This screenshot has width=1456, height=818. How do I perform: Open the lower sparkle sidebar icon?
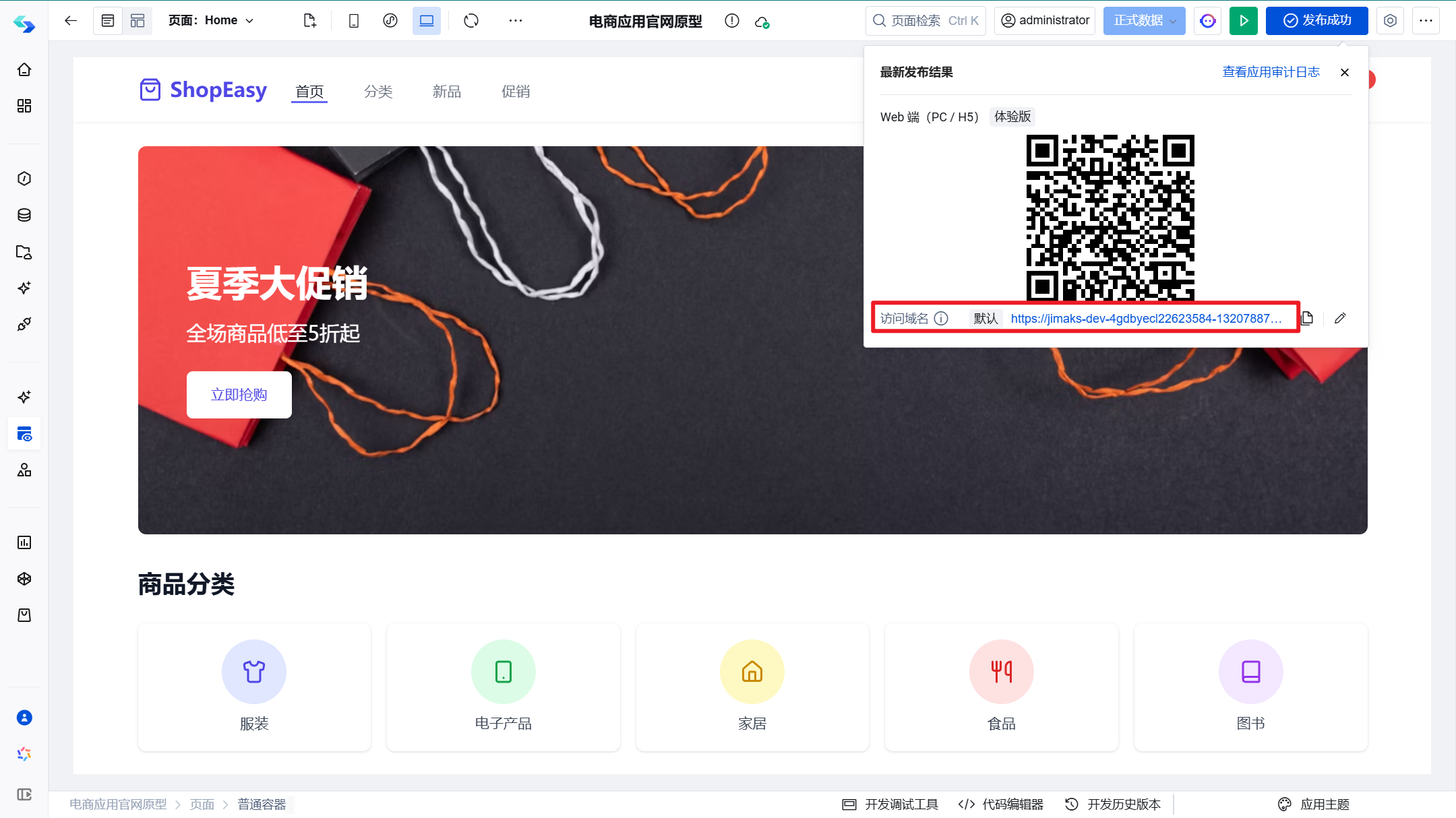point(24,397)
